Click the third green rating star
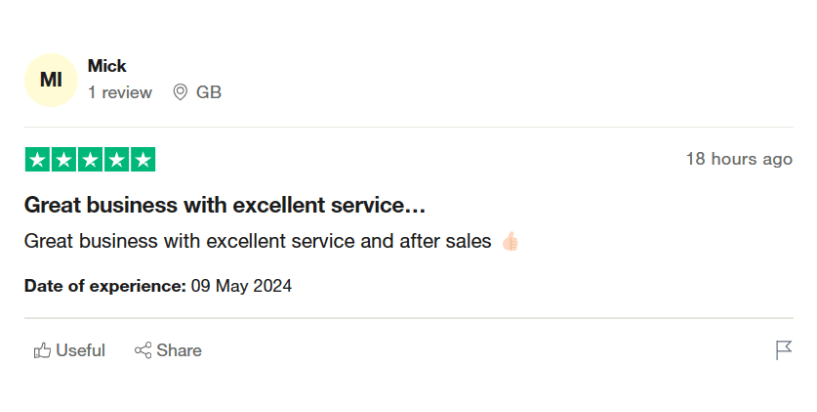Viewport: 817px width, 412px height. click(x=90, y=159)
